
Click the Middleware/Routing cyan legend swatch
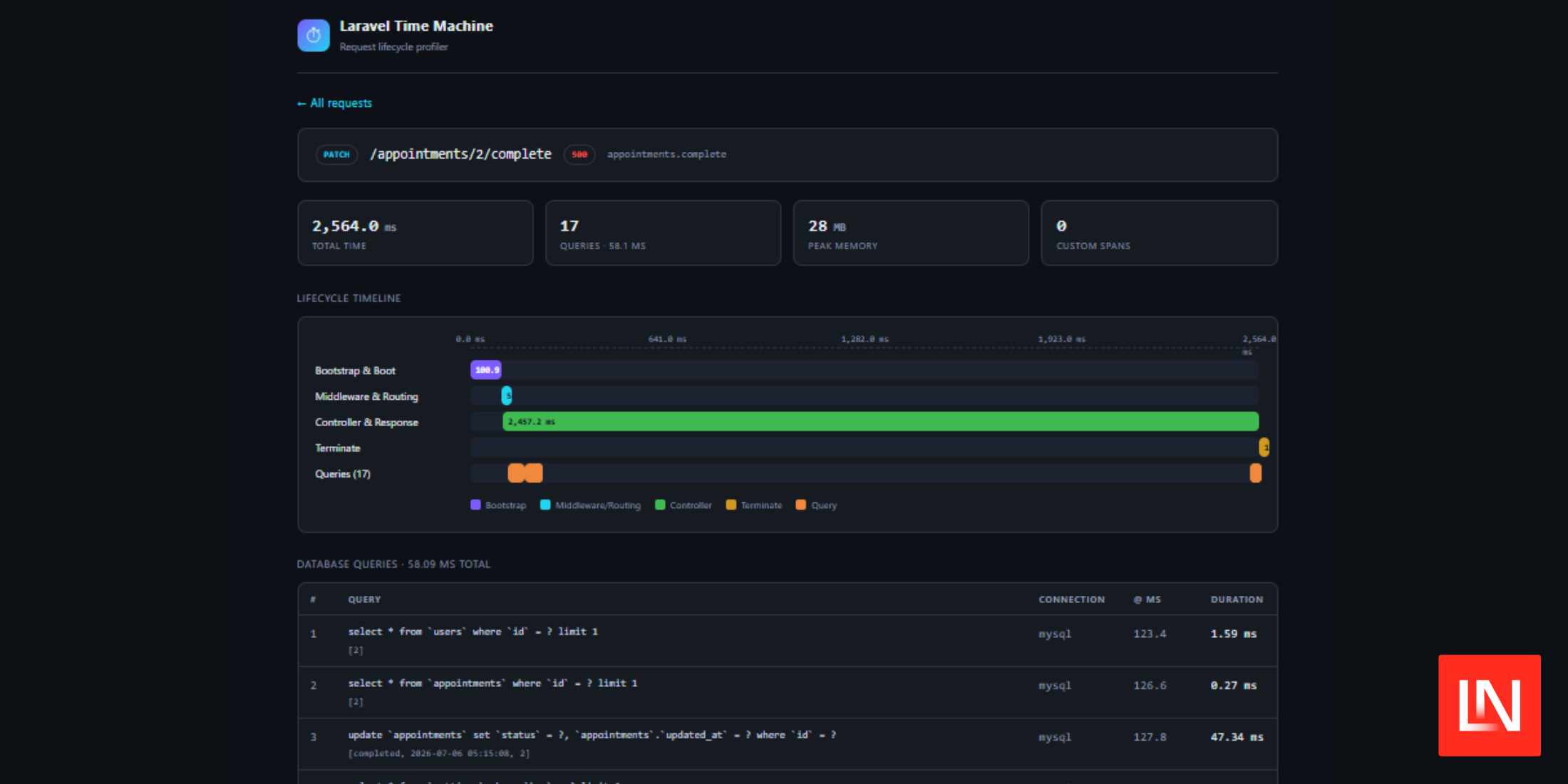tap(545, 505)
